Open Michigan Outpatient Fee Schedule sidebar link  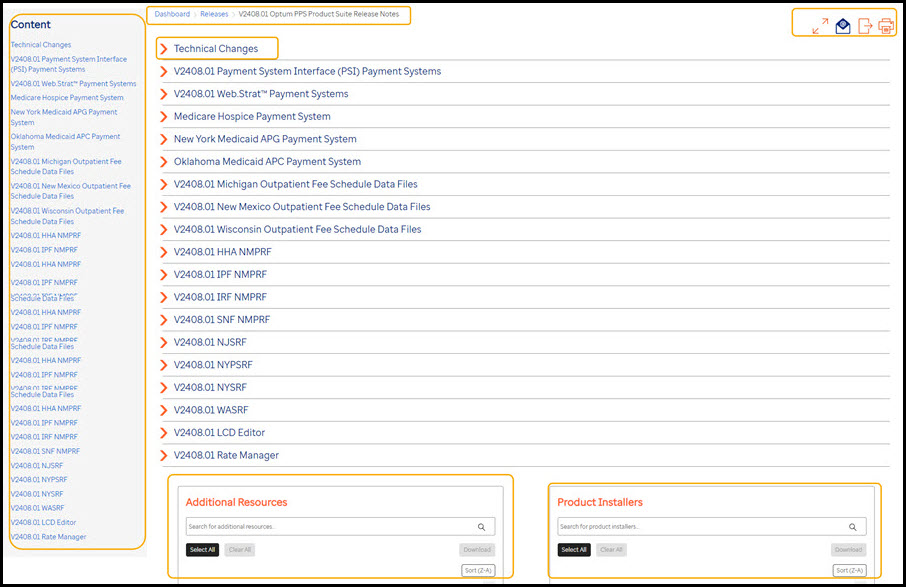[x=66, y=166]
